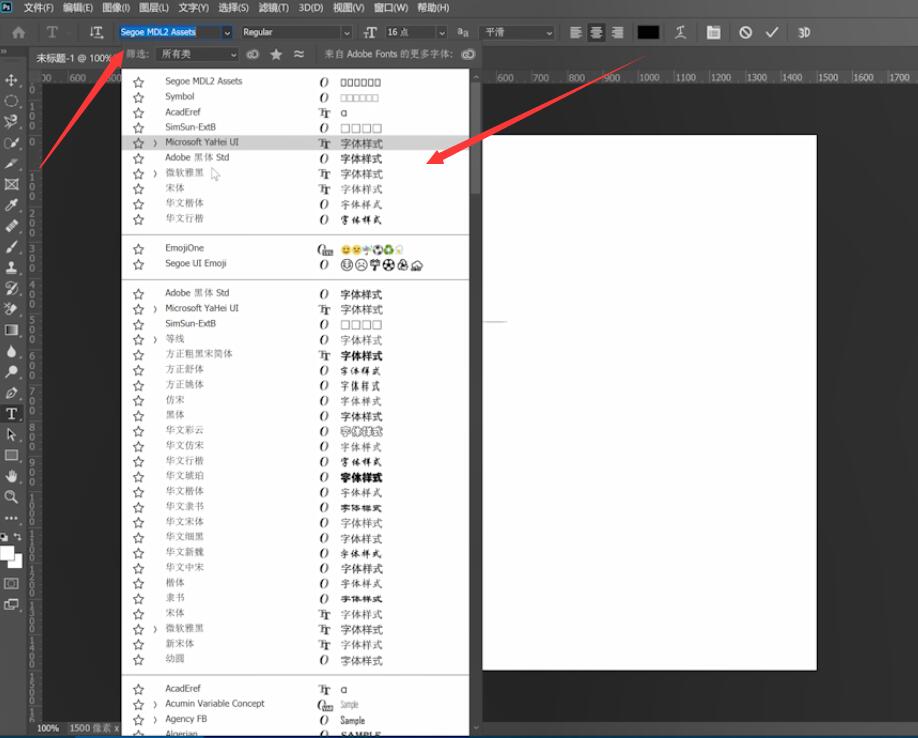
Task: Select the Clone Stamp tool
Action: (x=11, y=267)
